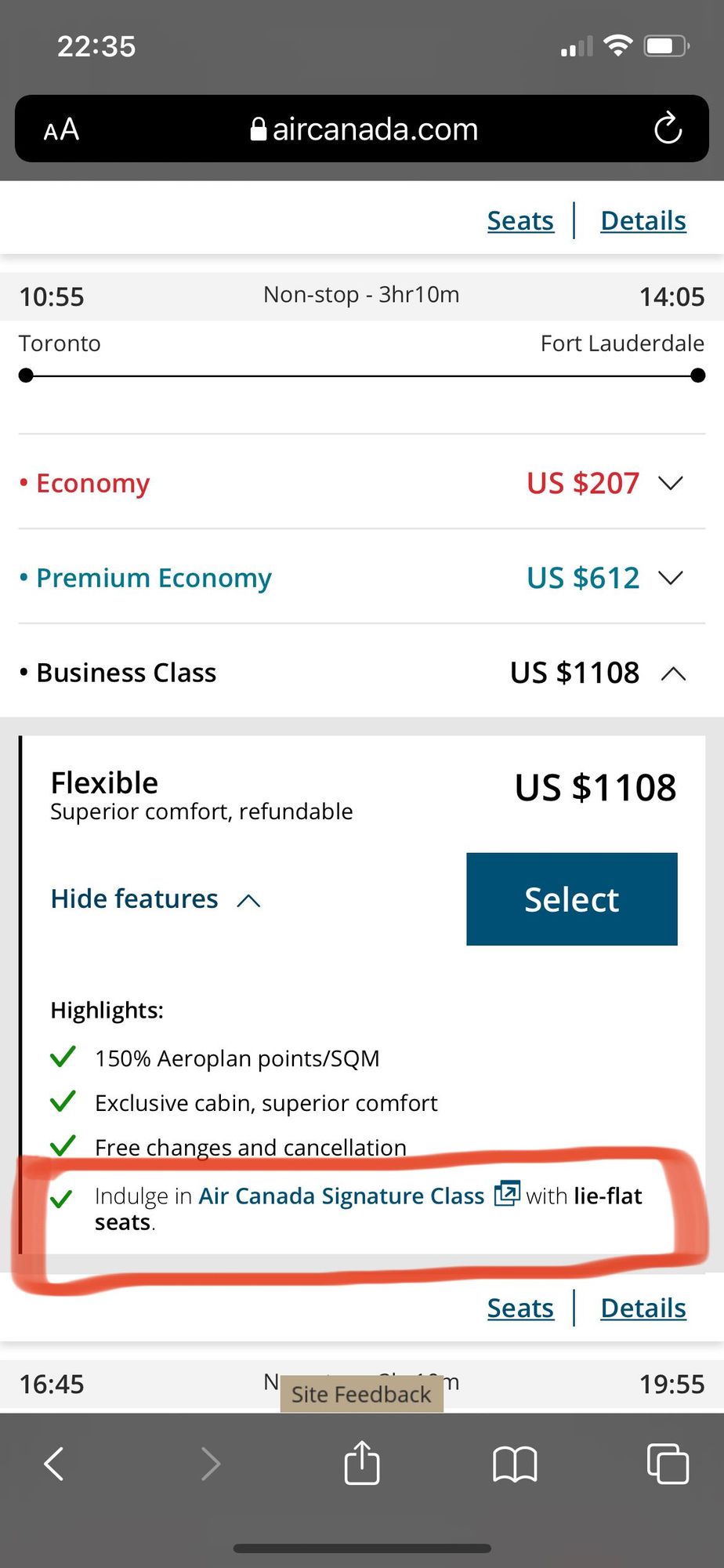
Task: Tap the Safari back arrow
Action: 53,1463
